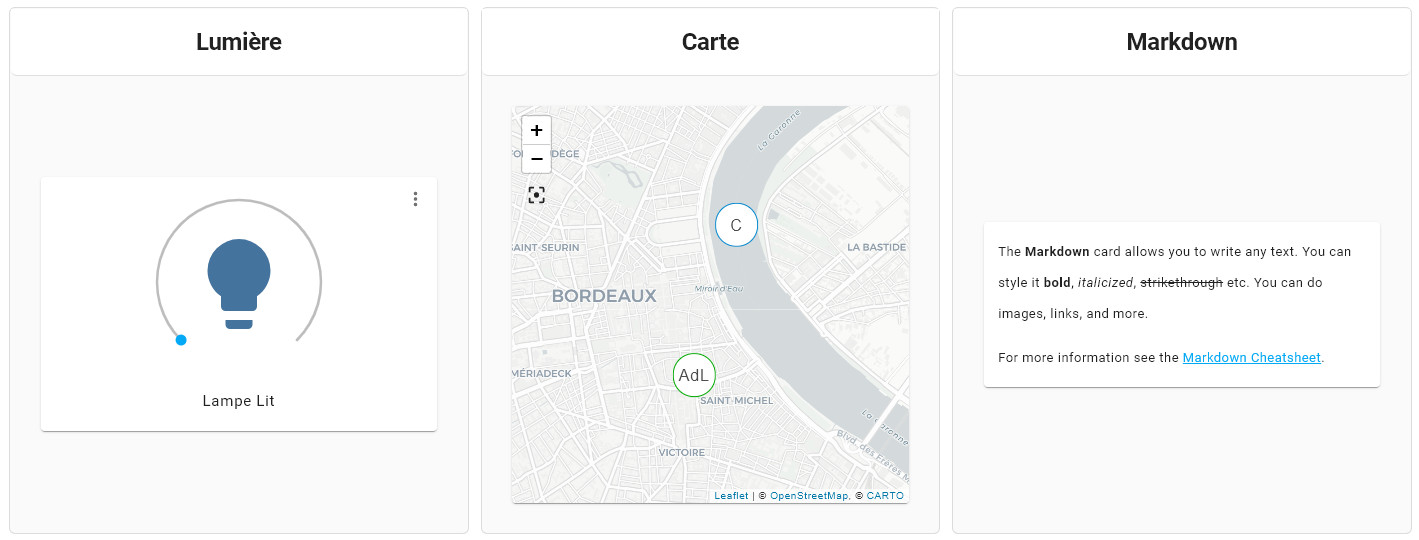Click the blue brightness slider handle
The width and height of the screenshot is (1419, 540).
[x=181, y=340]
